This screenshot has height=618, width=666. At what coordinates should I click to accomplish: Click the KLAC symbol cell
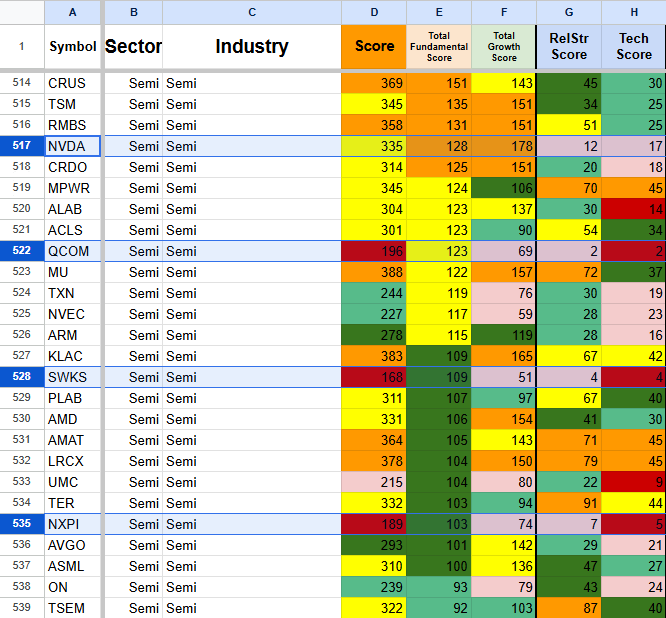[x=73, y=356]
